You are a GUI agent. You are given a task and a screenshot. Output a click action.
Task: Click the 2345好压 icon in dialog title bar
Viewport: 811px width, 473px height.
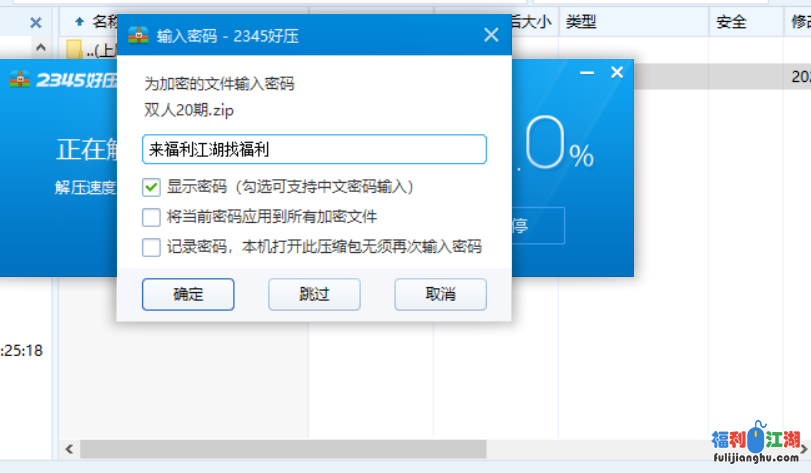tap(139, 35)
